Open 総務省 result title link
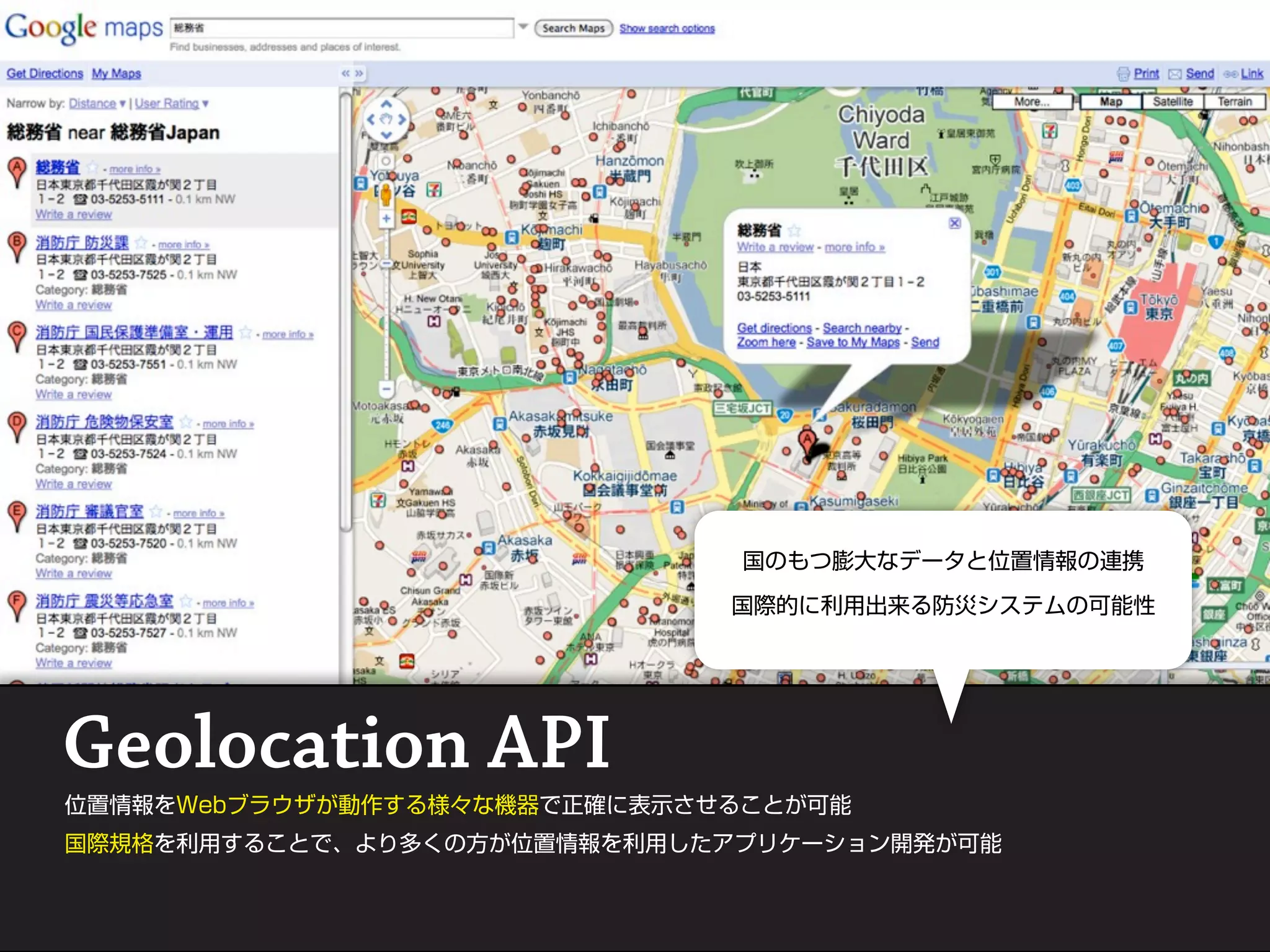Viewport: 1270px width, 952px height. click(58, 167)
